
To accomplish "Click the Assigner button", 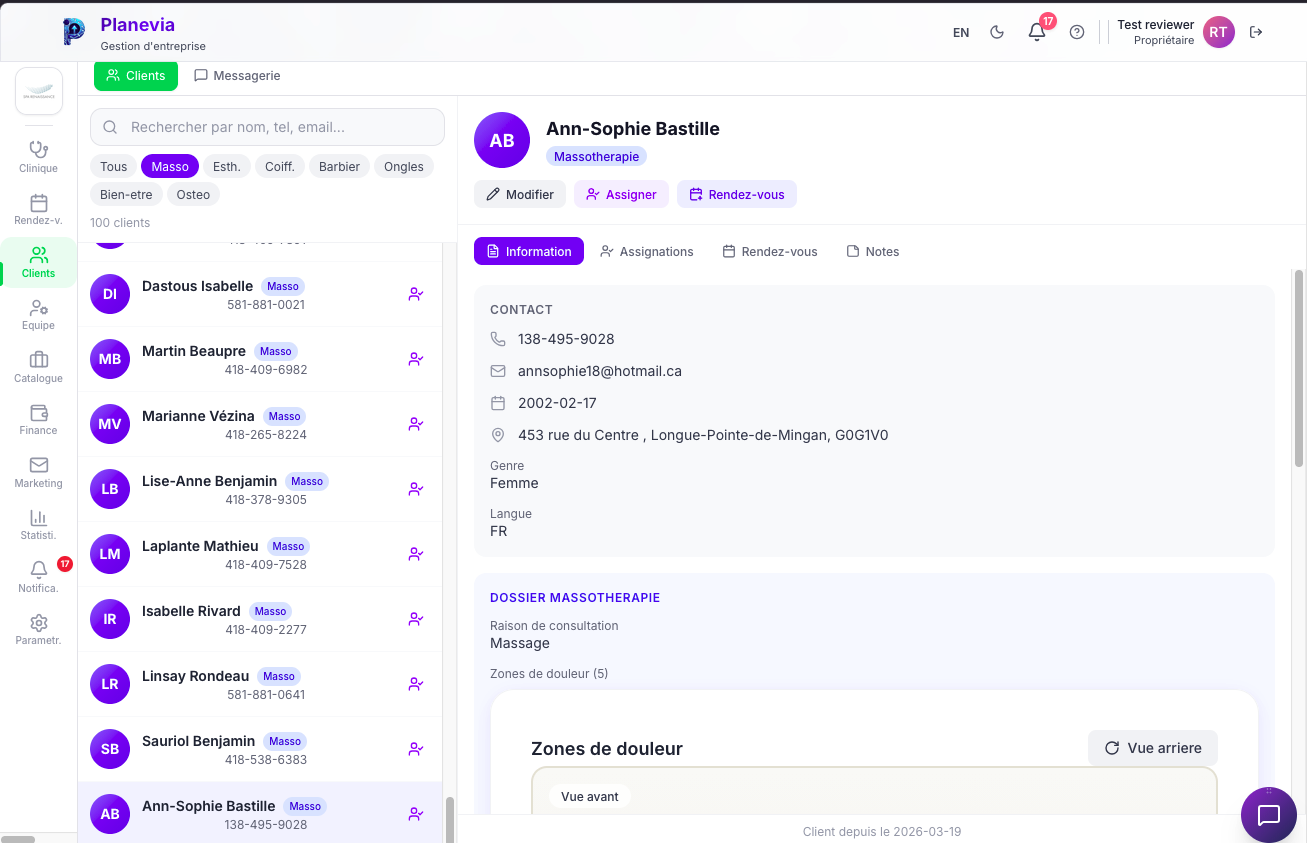I will pos(621,194).
